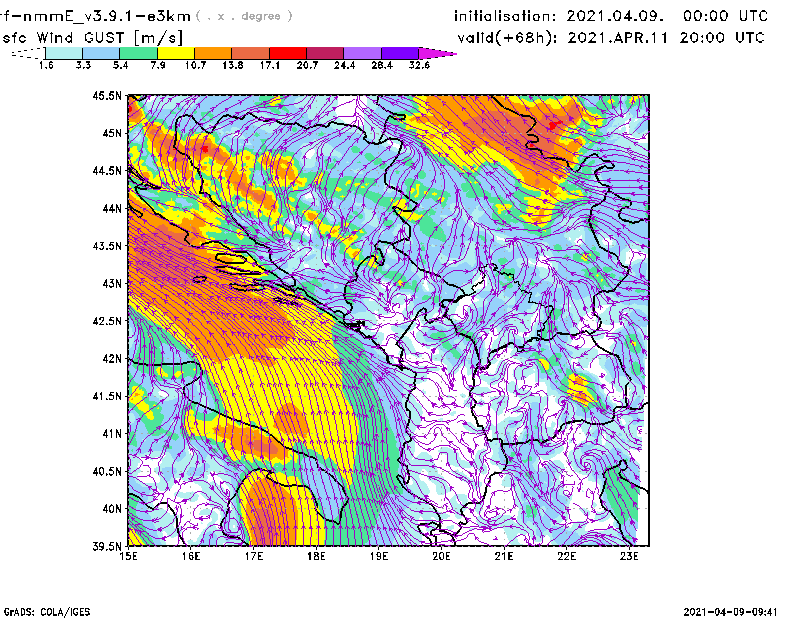Pick the orange legend swatch 10.7–13.8
This screenshot has width=800, height=618.
[213, 53]
